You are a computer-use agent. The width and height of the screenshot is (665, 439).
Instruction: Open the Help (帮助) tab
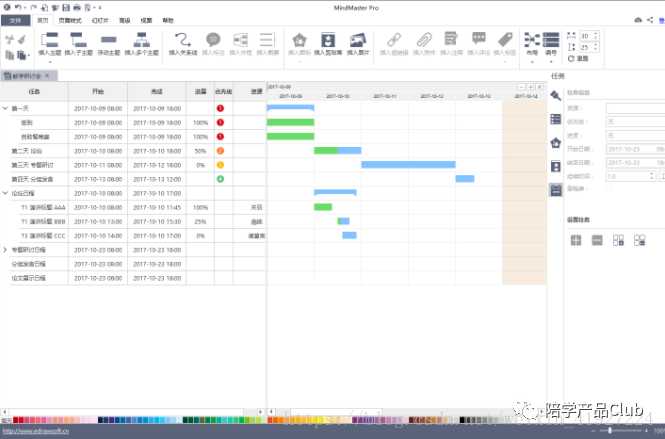(168, 20)
